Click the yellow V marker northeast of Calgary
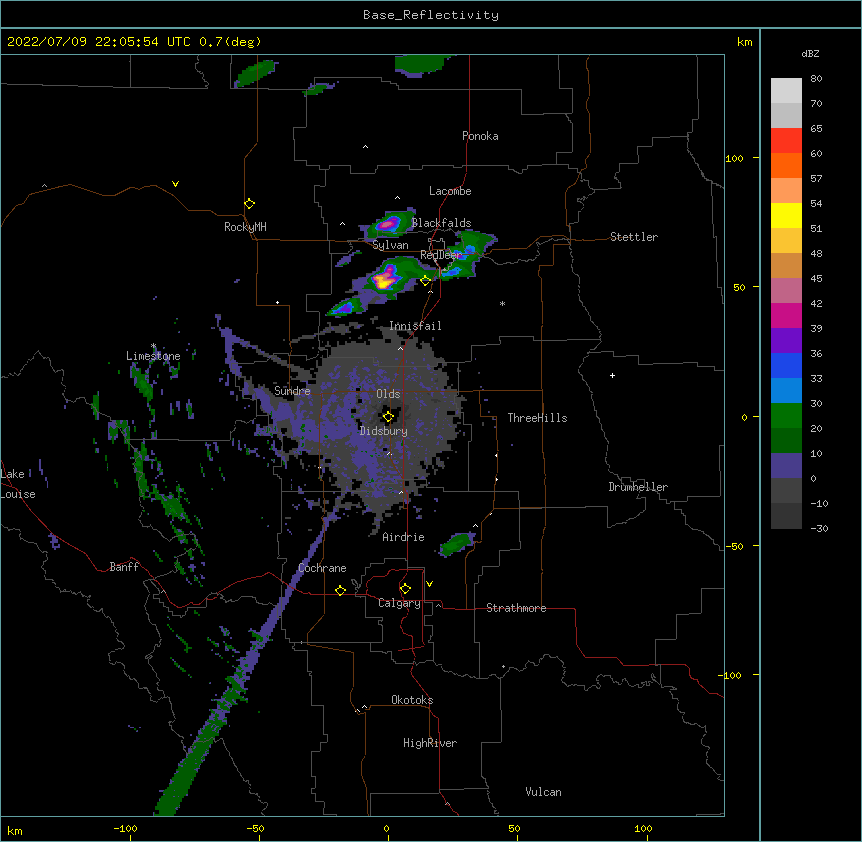862x842 pixels. point(429,584)
